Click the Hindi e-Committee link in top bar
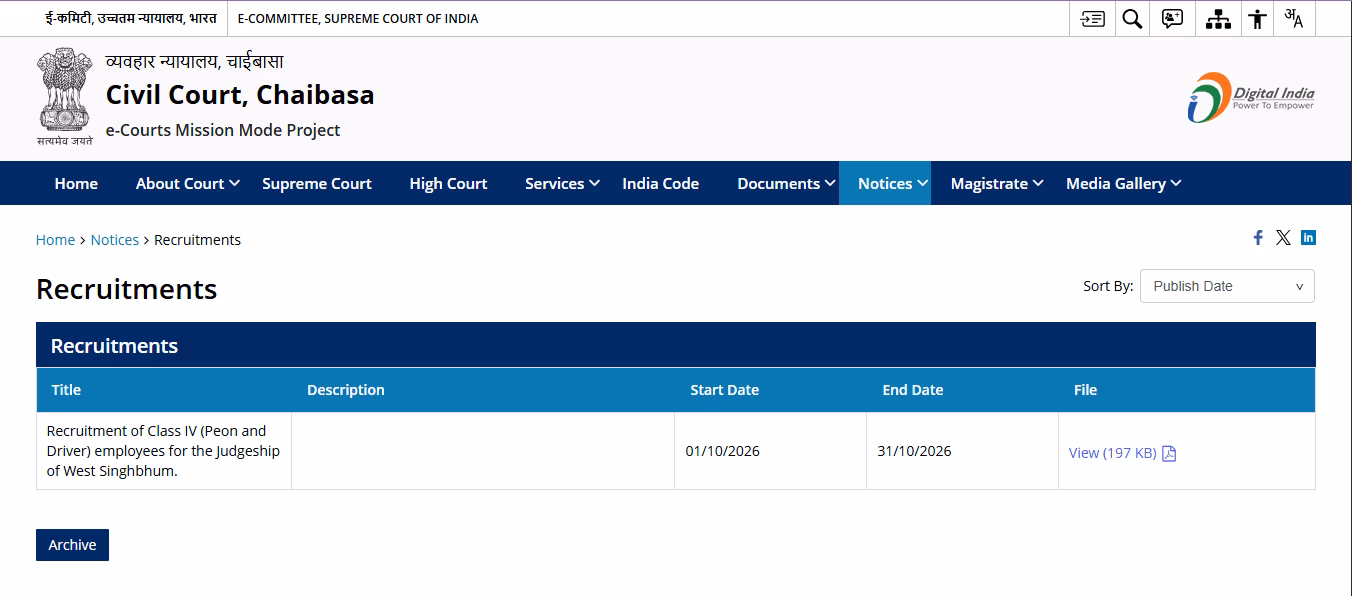This screenshot has width=1352, height=596. [130, 18]
